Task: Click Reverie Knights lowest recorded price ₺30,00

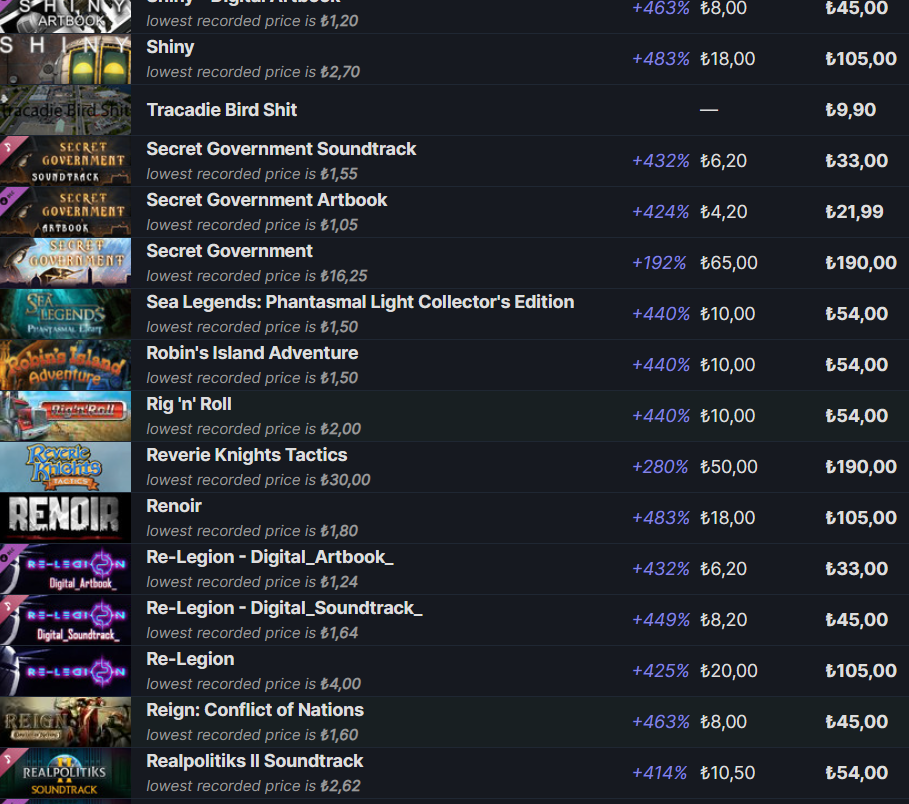Action: [x=346, y=480]
